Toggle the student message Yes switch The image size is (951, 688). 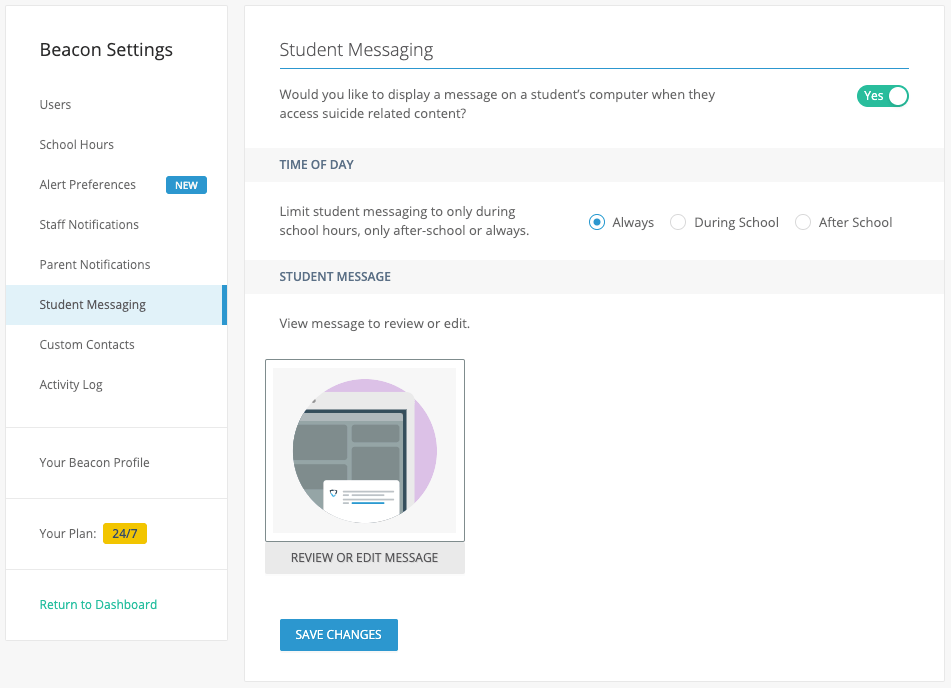coord(882,96)
